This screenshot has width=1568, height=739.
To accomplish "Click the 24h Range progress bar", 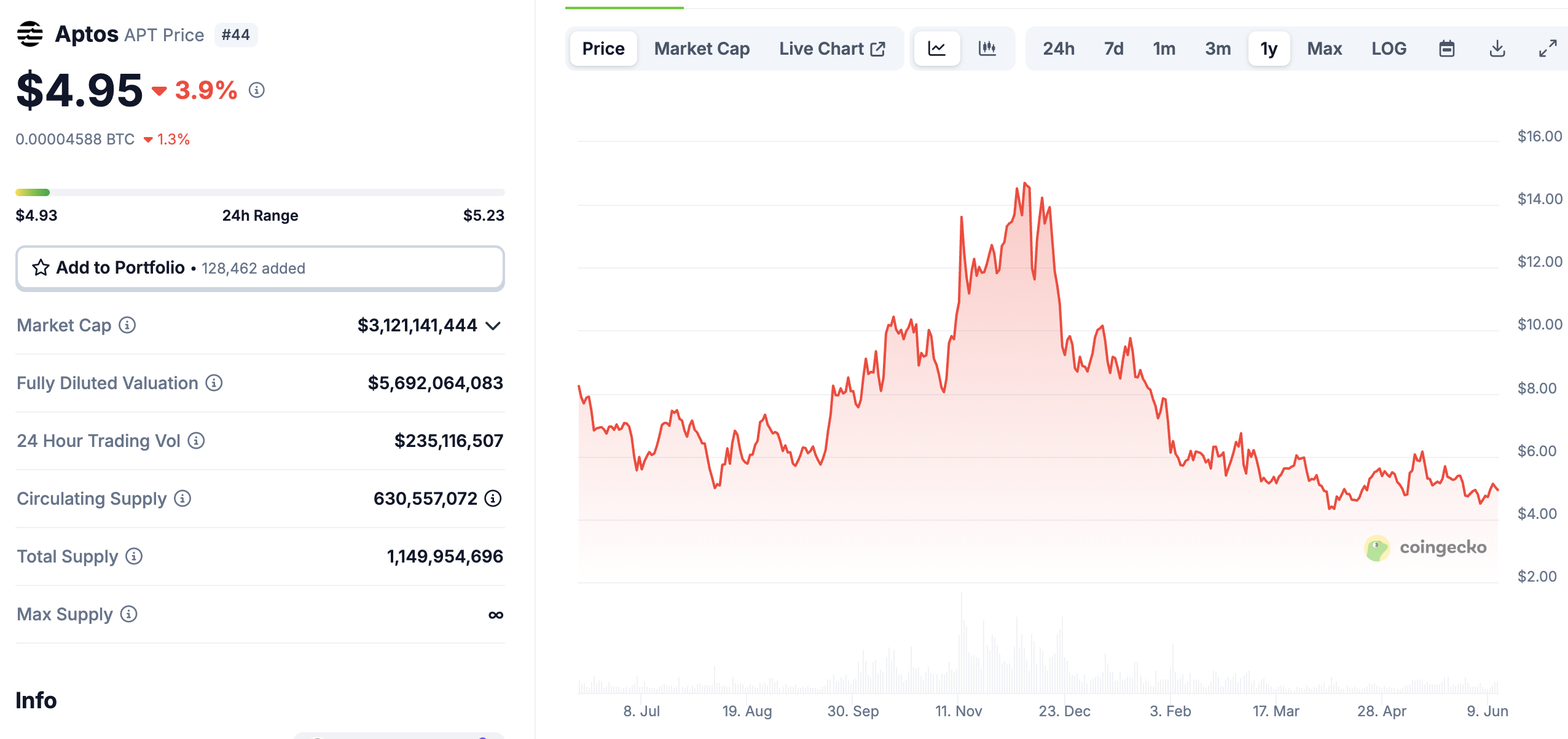I will coord(260,192).
